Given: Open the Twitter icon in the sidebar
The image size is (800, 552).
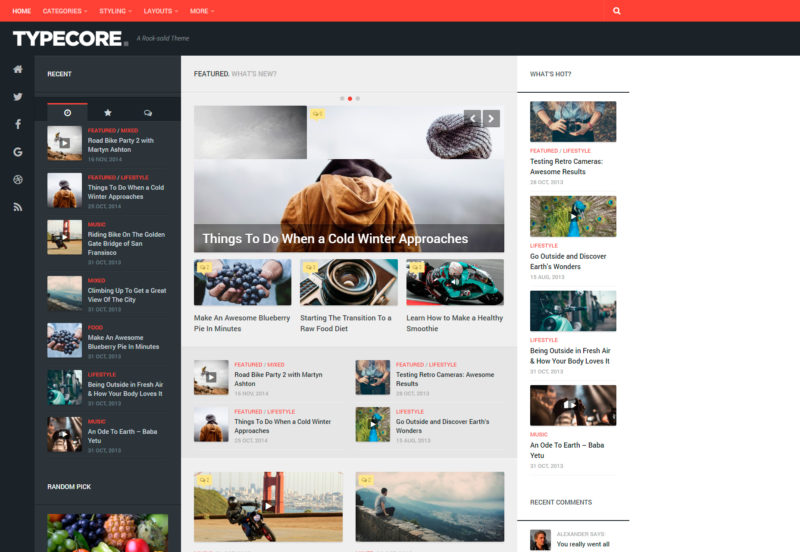Looking at the screenshot, I should (18, 97).
